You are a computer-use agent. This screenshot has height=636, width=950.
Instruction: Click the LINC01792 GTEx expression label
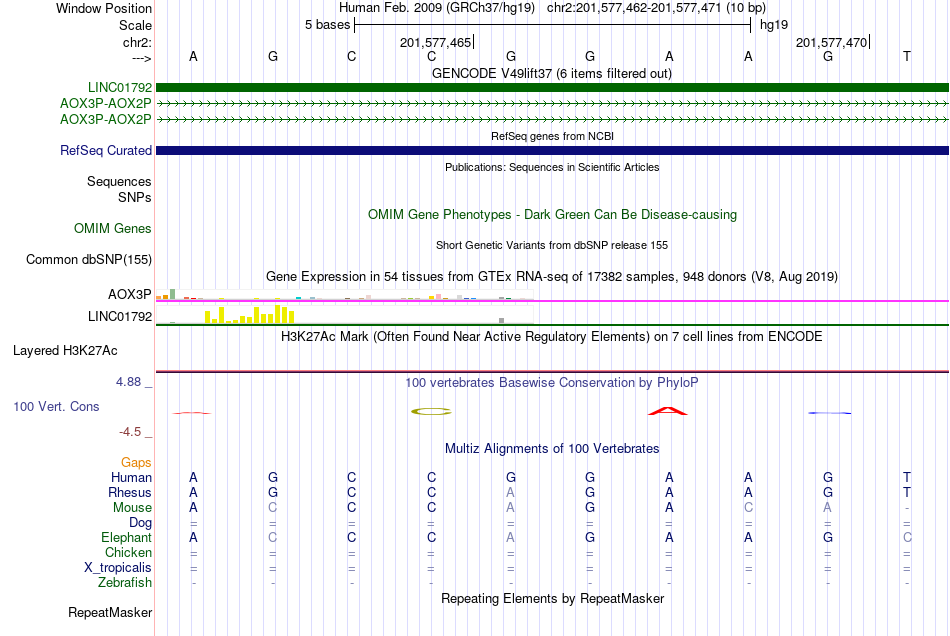coord(120,316)
